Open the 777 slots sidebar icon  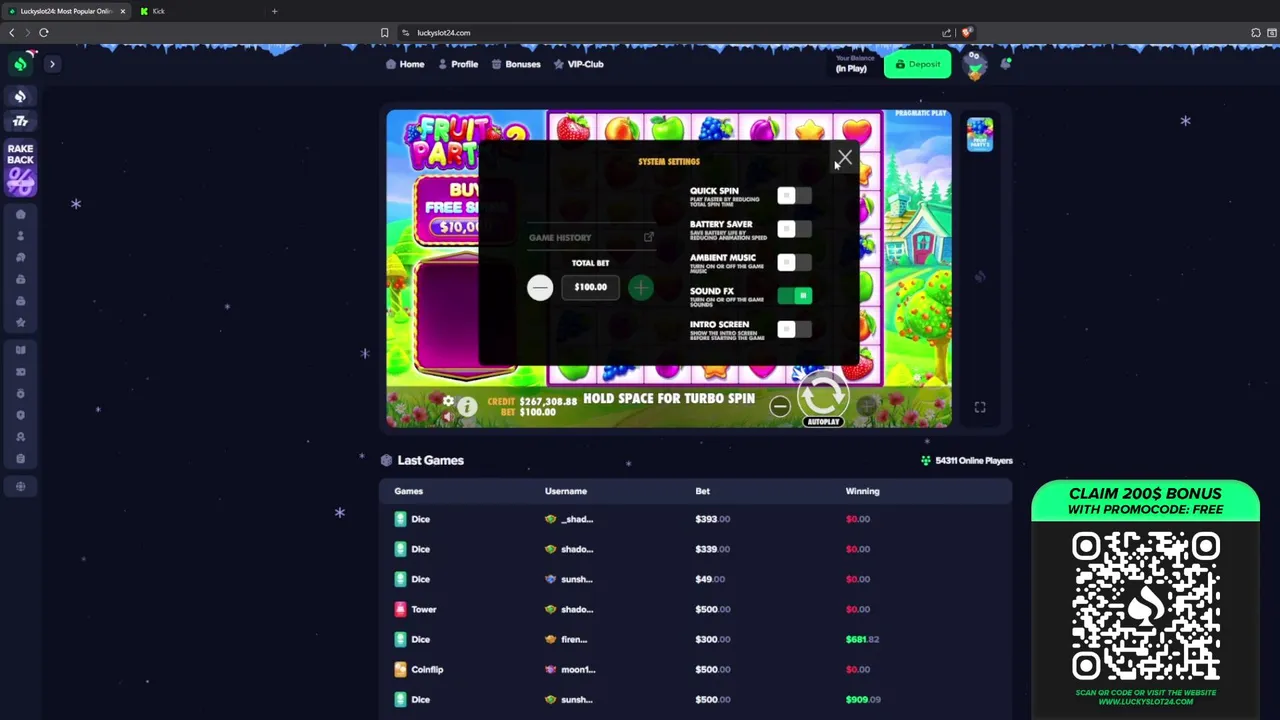coord(20,121)
